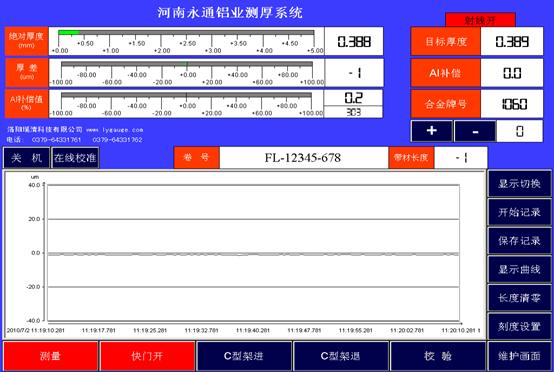The image size is (554, 372).
Task: Save the record with 保存记录
Action: pos(519,241)
